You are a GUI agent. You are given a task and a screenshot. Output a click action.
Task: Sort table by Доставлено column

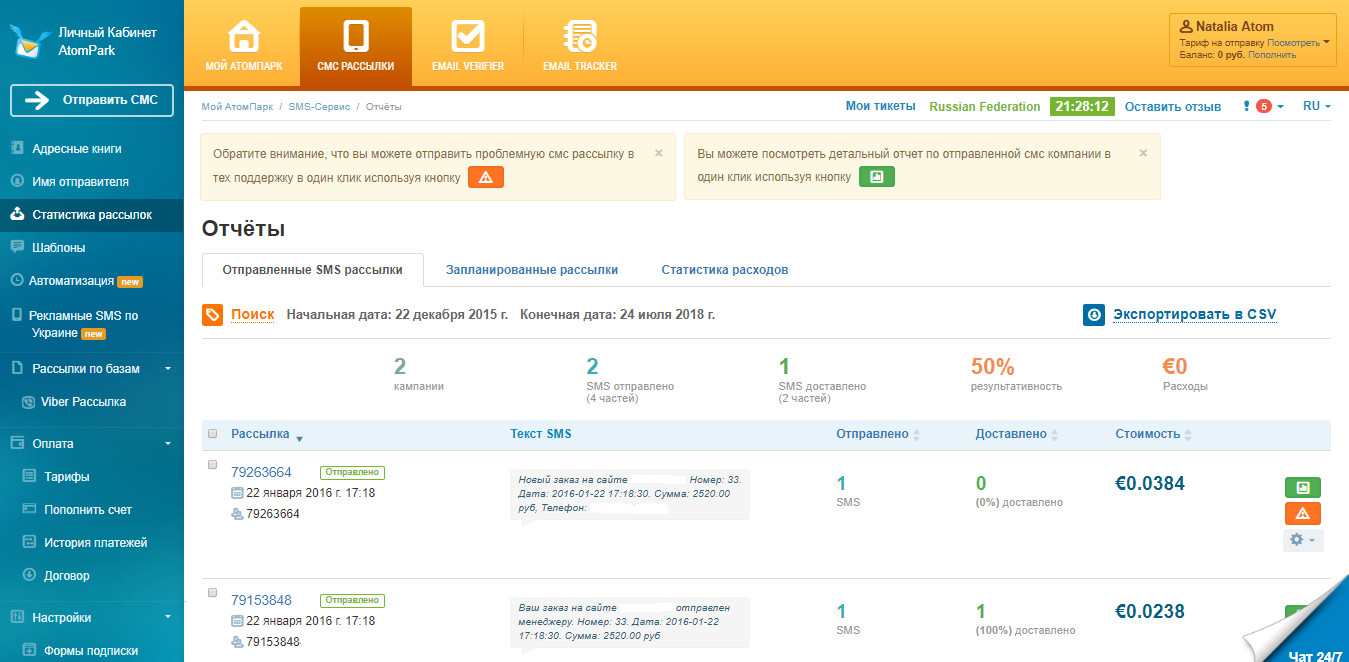pyautogui.click(x=1017, y=434)
